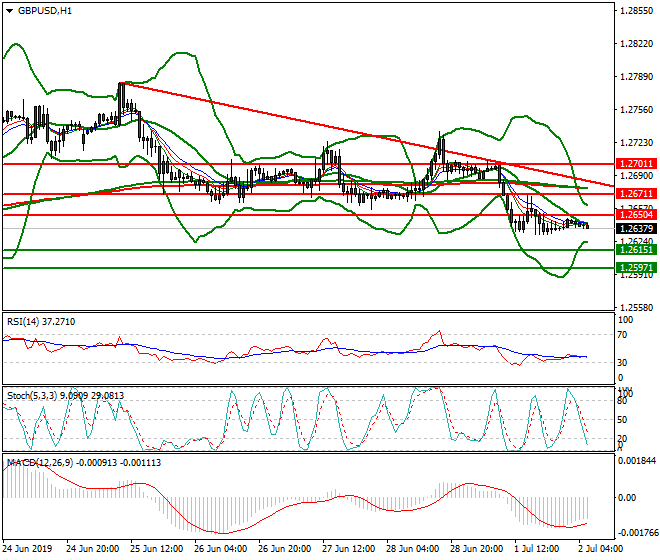Click the 1.27560 price axis value

click(x=637, y=110)
